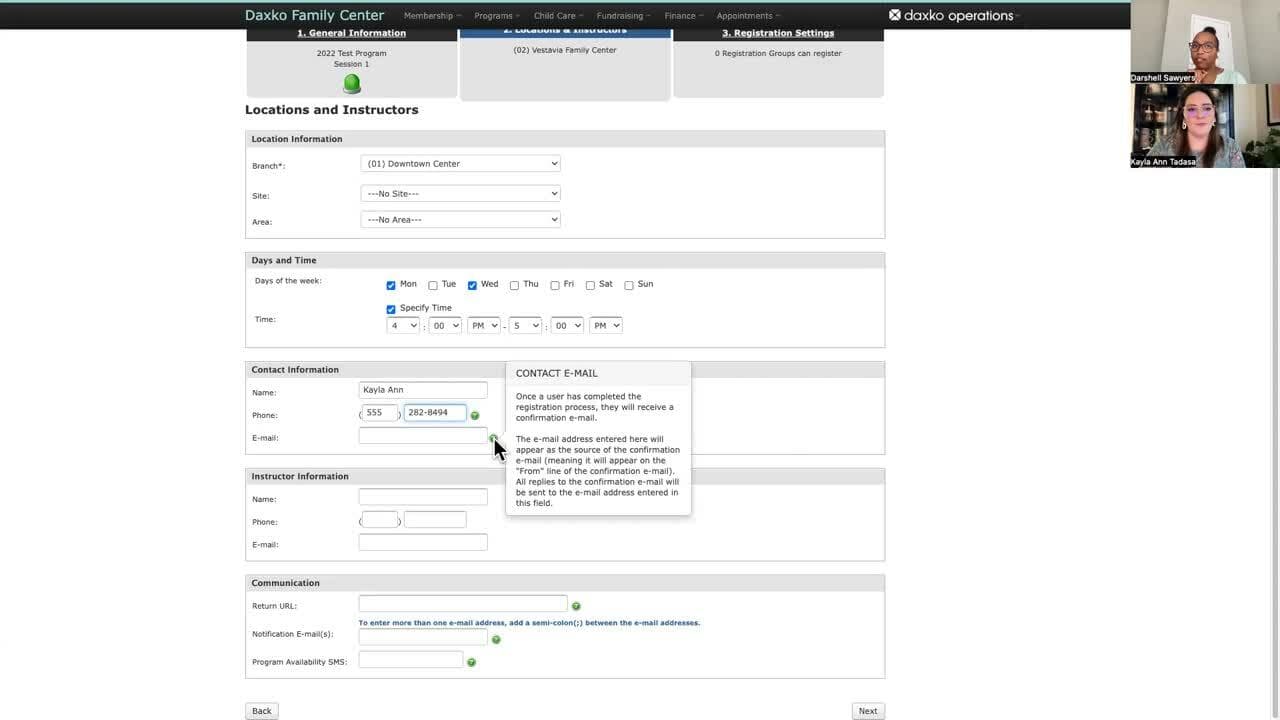Viewport: 1280px width, 720px height.
Task: Check the Fri day checkbox
Action: (555, 285)
